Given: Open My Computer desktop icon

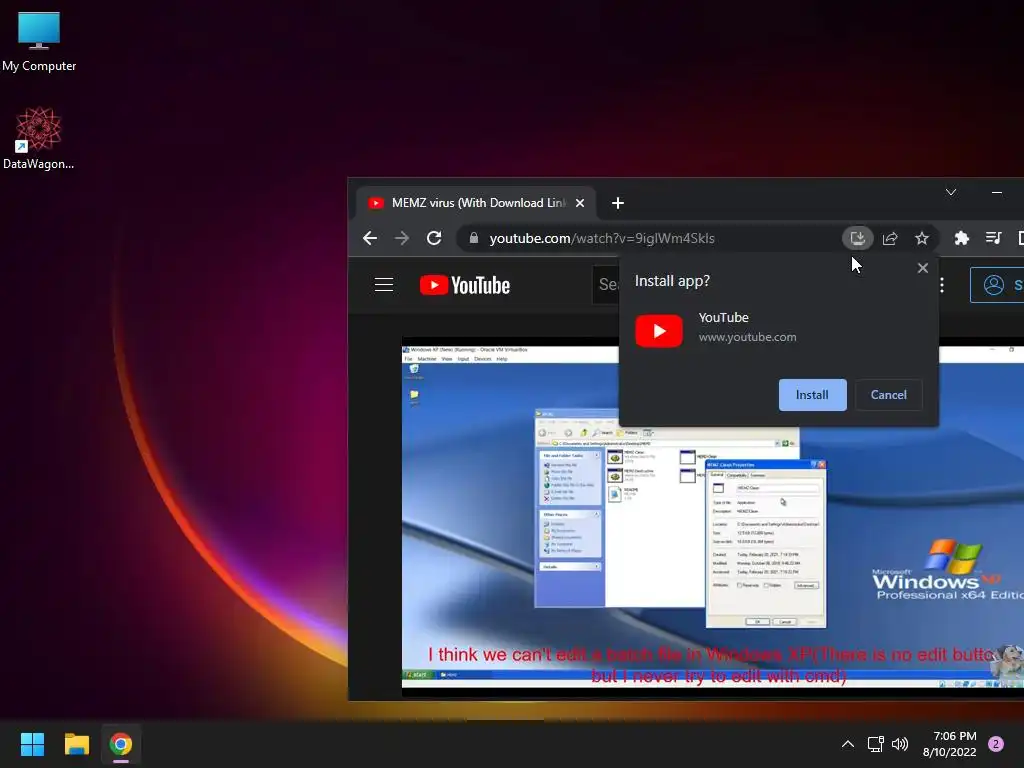Looking at the screenshot, I should (x=39, y=40).
